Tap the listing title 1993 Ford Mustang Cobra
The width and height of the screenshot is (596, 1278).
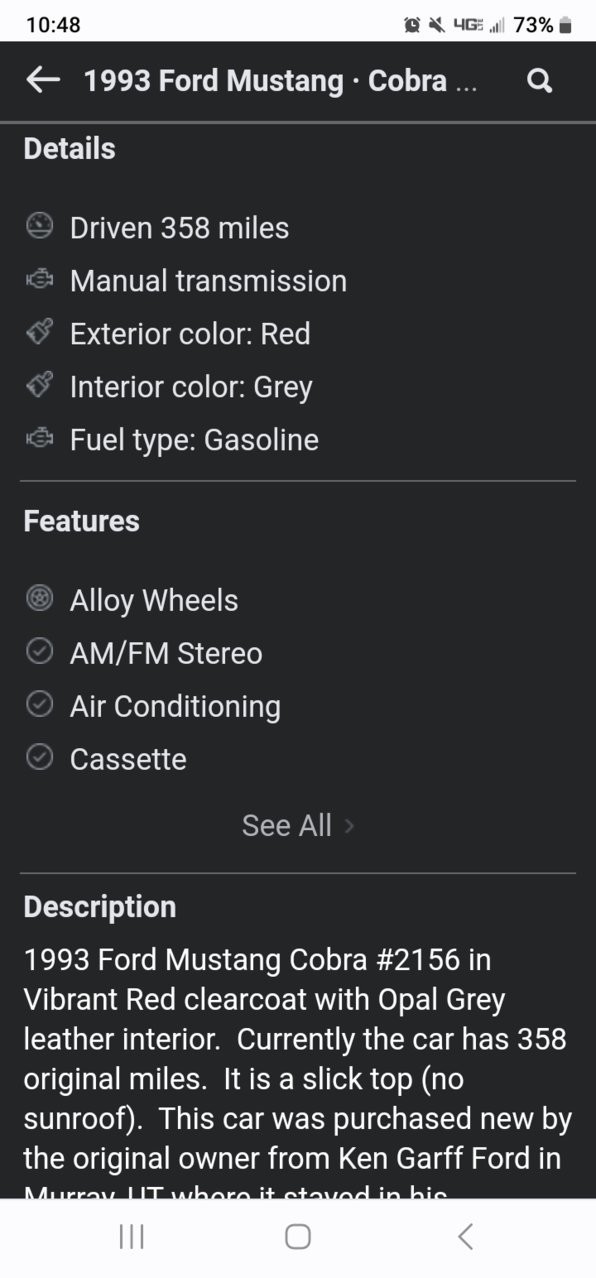(281, 81)
